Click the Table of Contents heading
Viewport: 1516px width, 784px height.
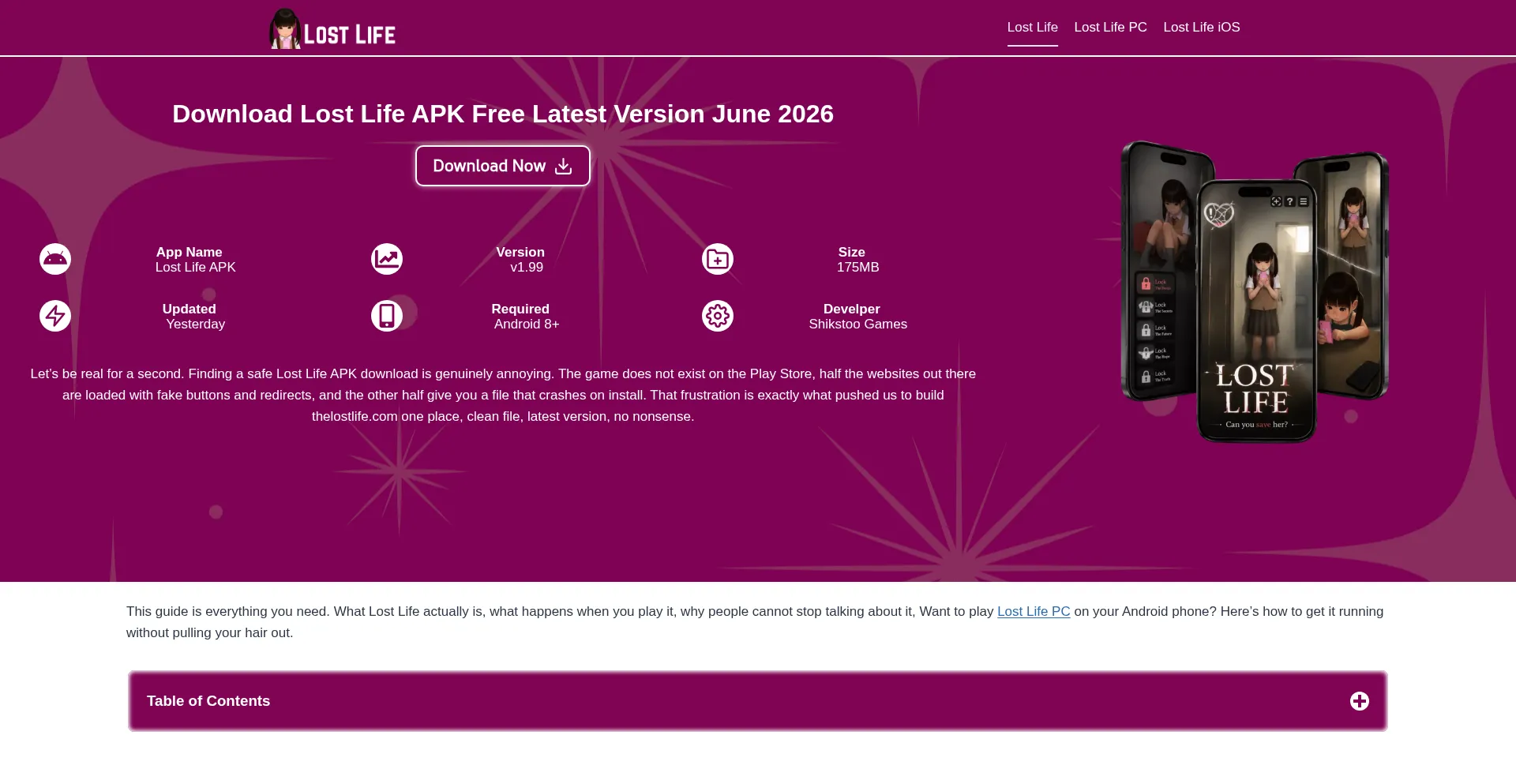pyautogui.click(x=208, y=701)
